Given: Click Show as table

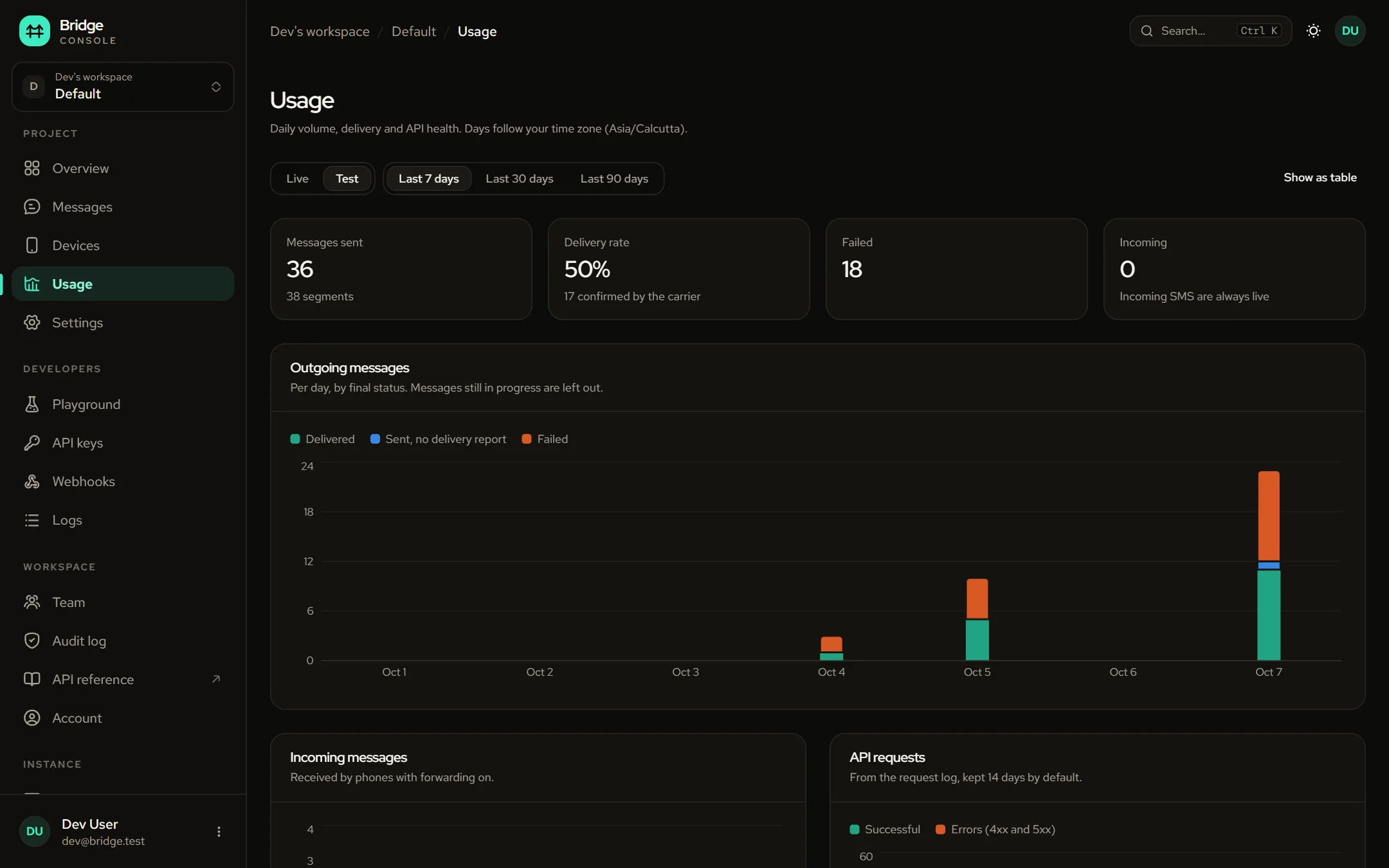Looking at the screenshot, I should (1320, 177).
